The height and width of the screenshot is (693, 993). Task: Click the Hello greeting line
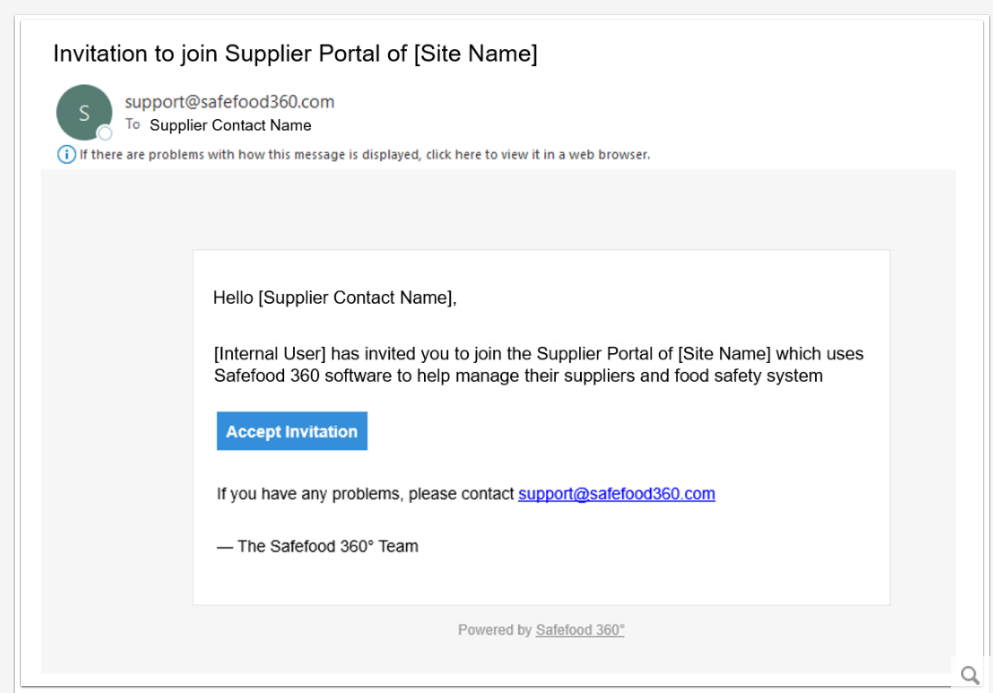335,298
